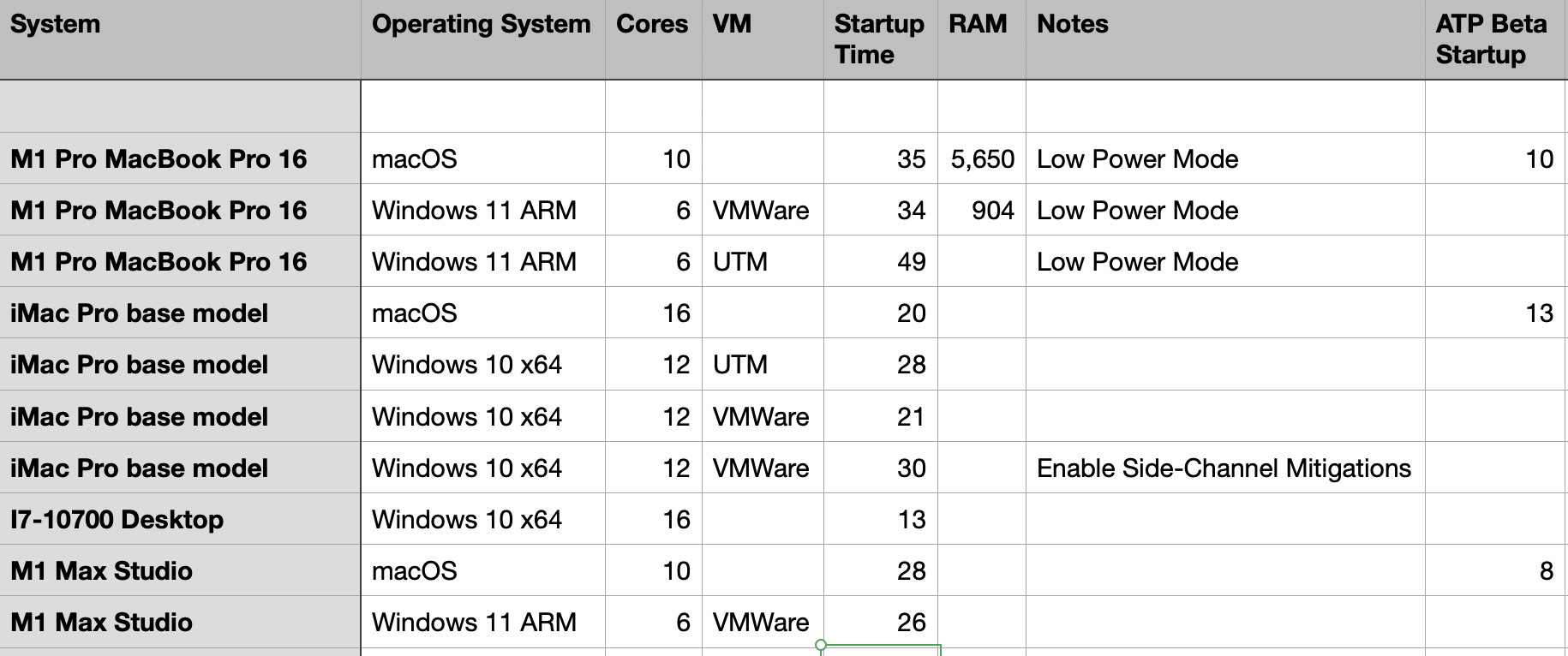1568x656 pixels.
Task: Click Low Power Mode note in UTM row
Action: point(1225,261)
